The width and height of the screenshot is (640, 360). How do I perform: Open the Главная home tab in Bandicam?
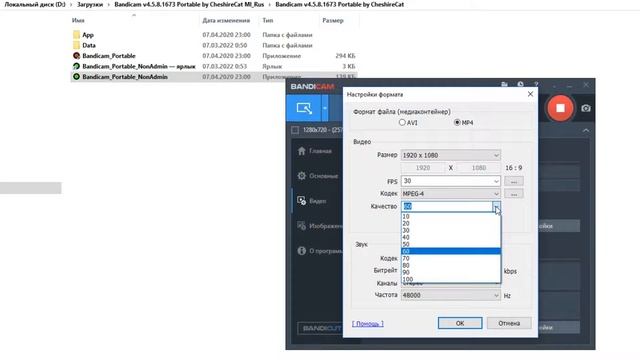[x=315, y=151]
